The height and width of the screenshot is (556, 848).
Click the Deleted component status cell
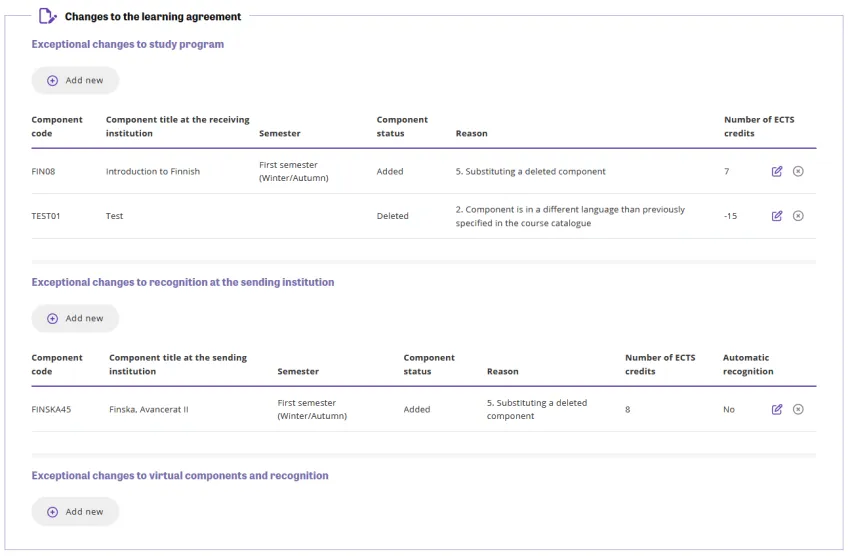[393, 216]
